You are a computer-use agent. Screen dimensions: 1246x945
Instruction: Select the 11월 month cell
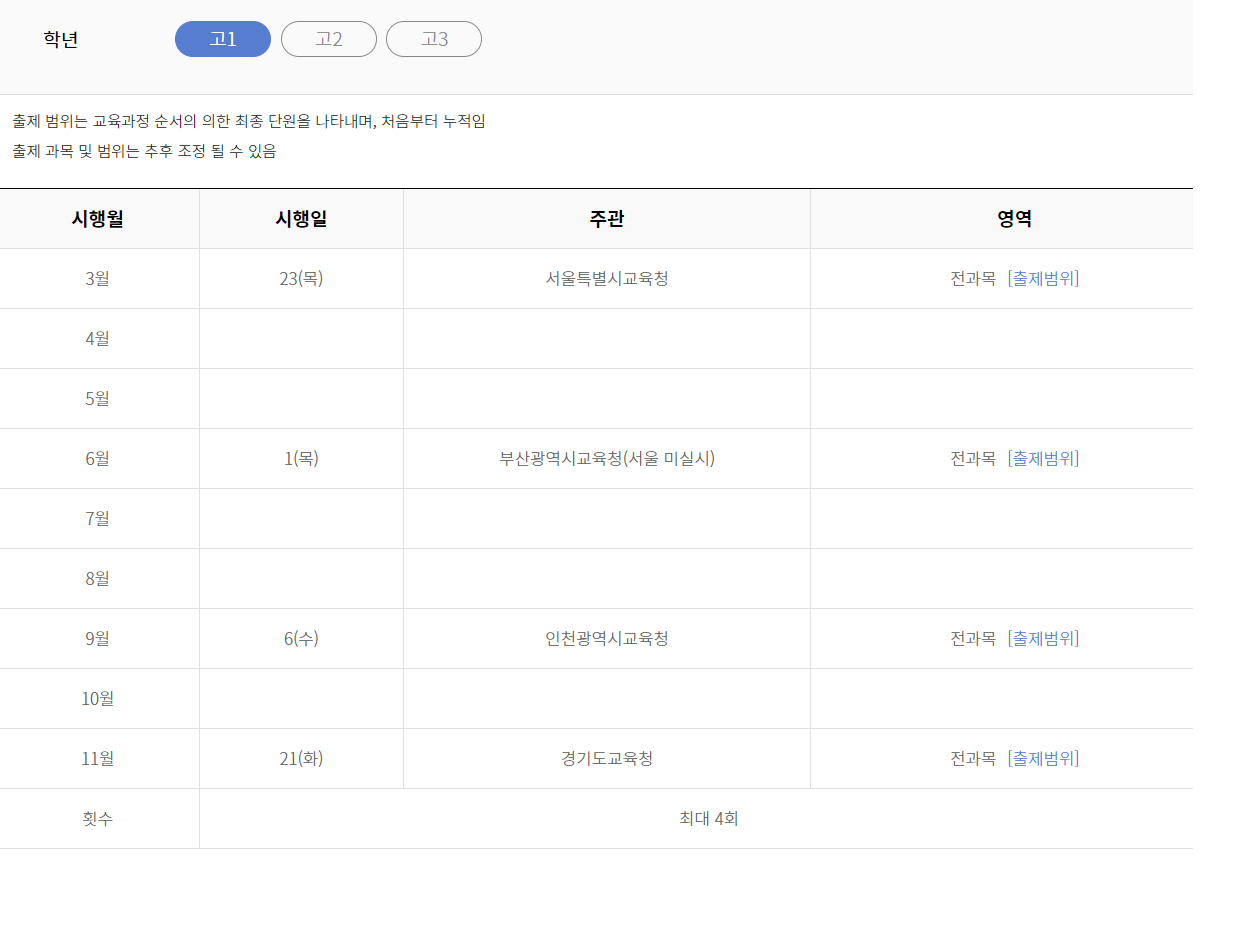click(99, 759)
